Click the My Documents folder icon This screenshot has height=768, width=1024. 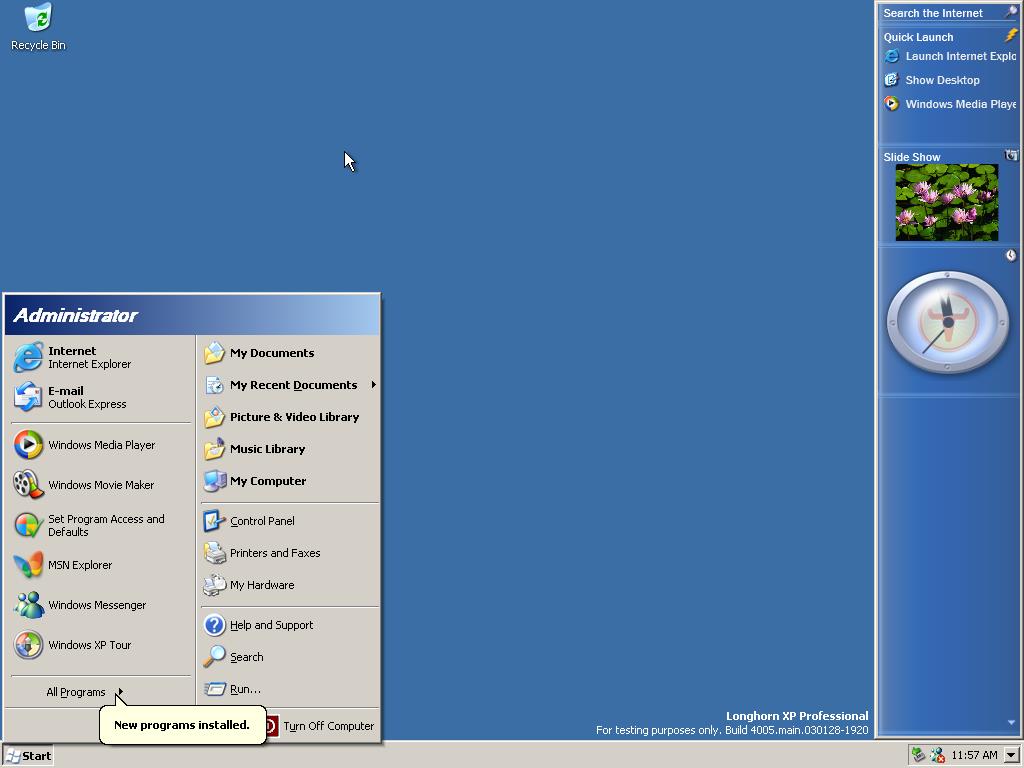click(x=214, y=353)
